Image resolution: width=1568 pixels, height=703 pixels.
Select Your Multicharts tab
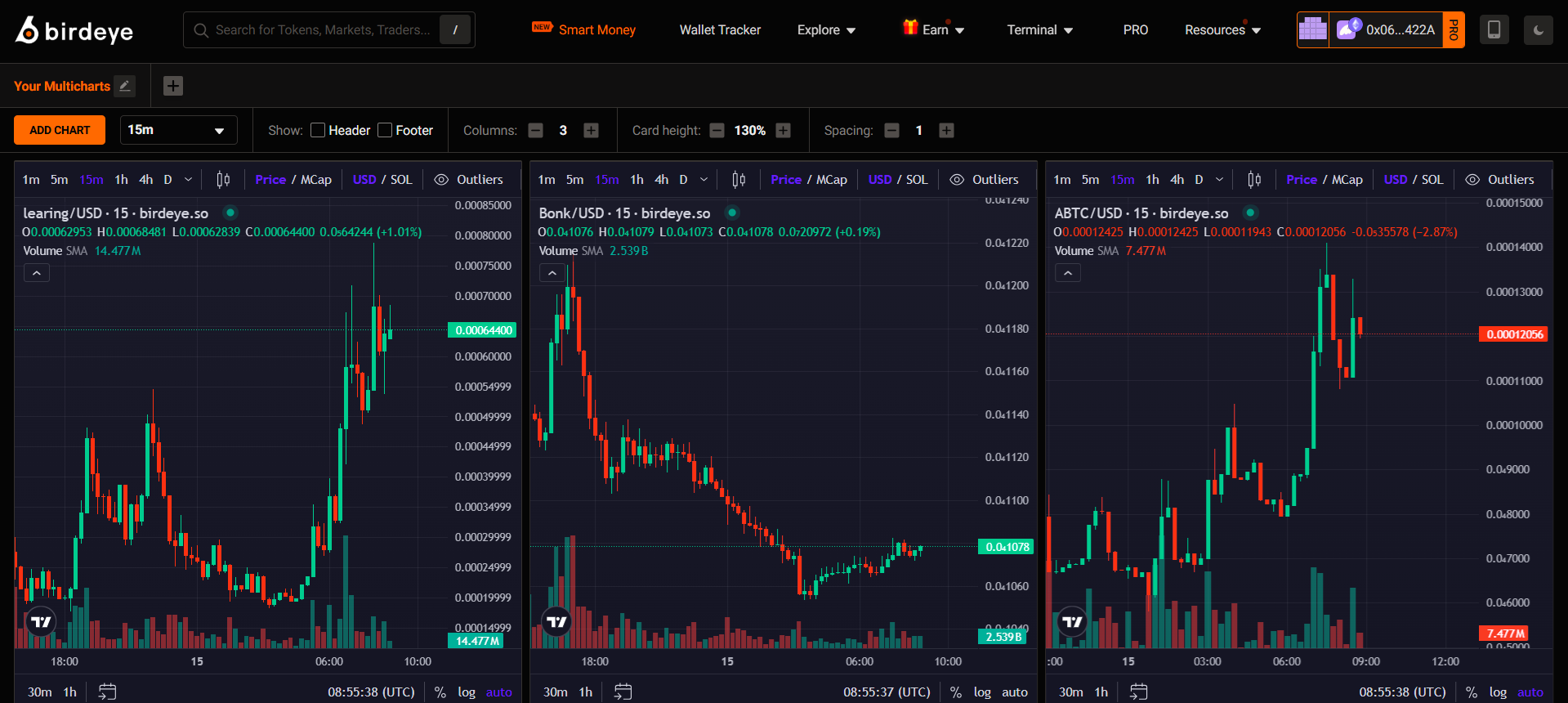(x=62, y=86)
